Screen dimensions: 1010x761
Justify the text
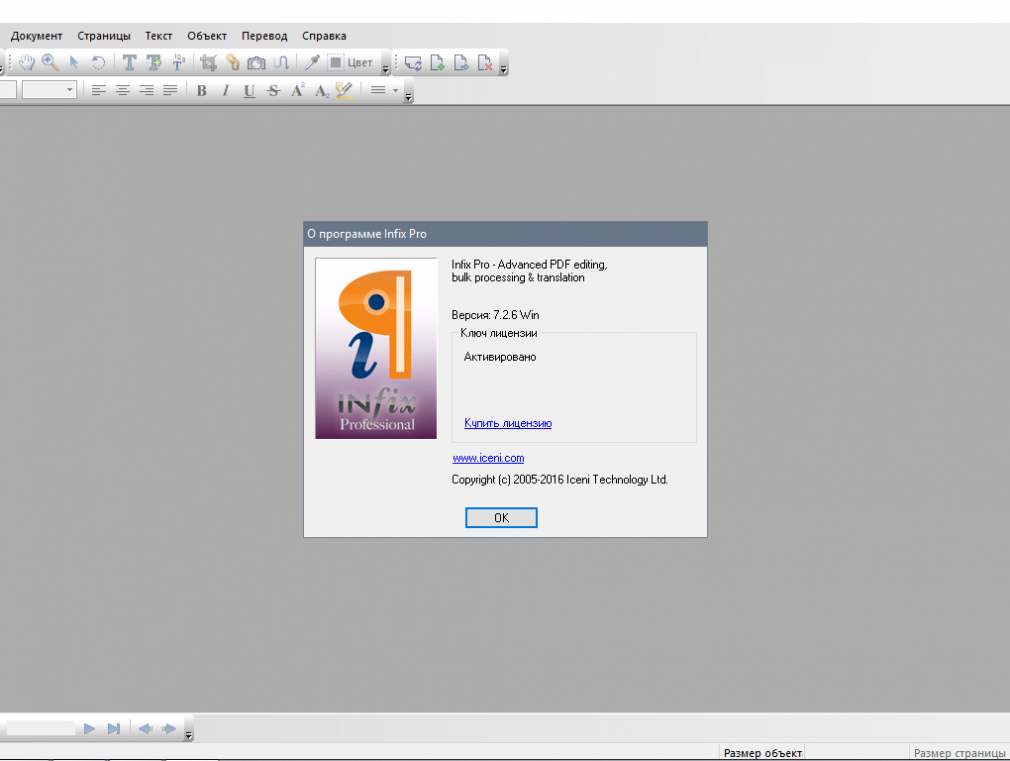170,90
